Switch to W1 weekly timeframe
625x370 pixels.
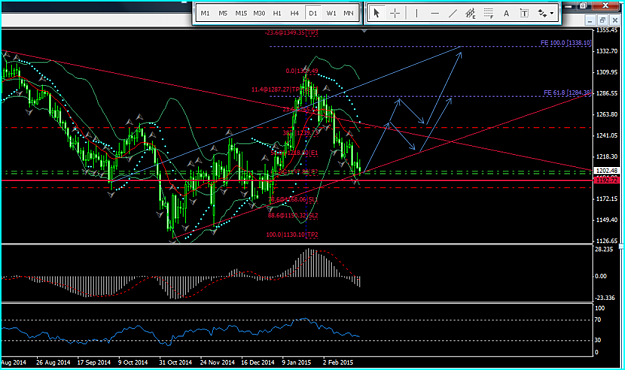click(331, 13)
